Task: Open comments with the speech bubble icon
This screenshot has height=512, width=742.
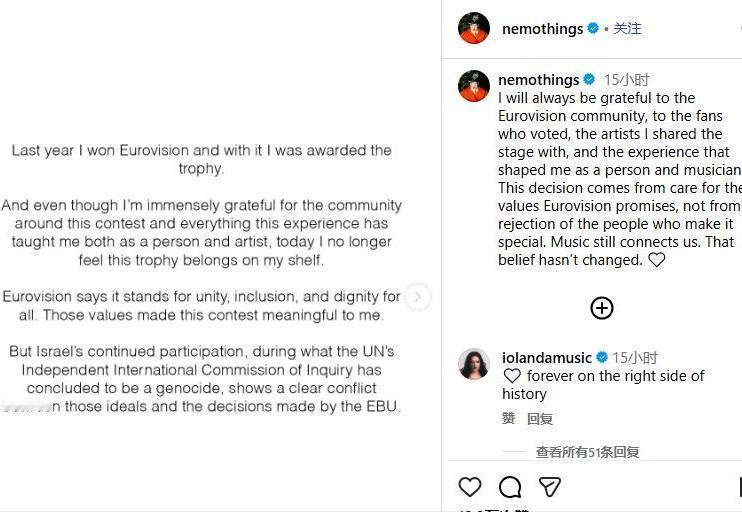Action: 510,487
